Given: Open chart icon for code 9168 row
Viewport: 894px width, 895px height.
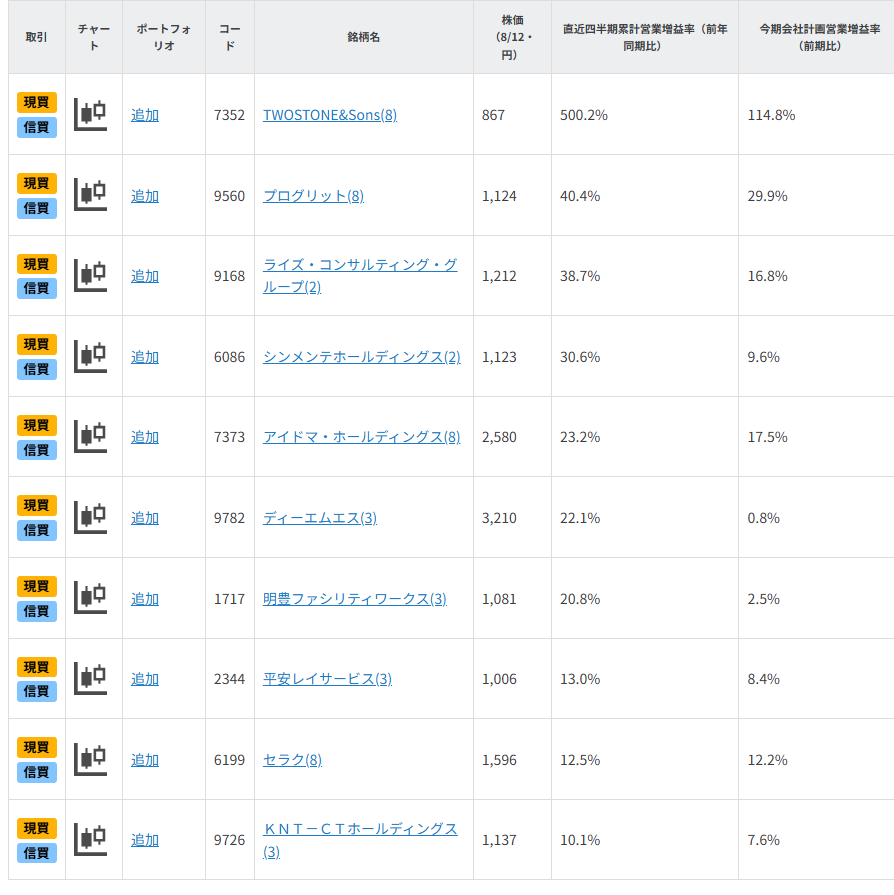Looking at the screenshot, I should pos(91,276).
